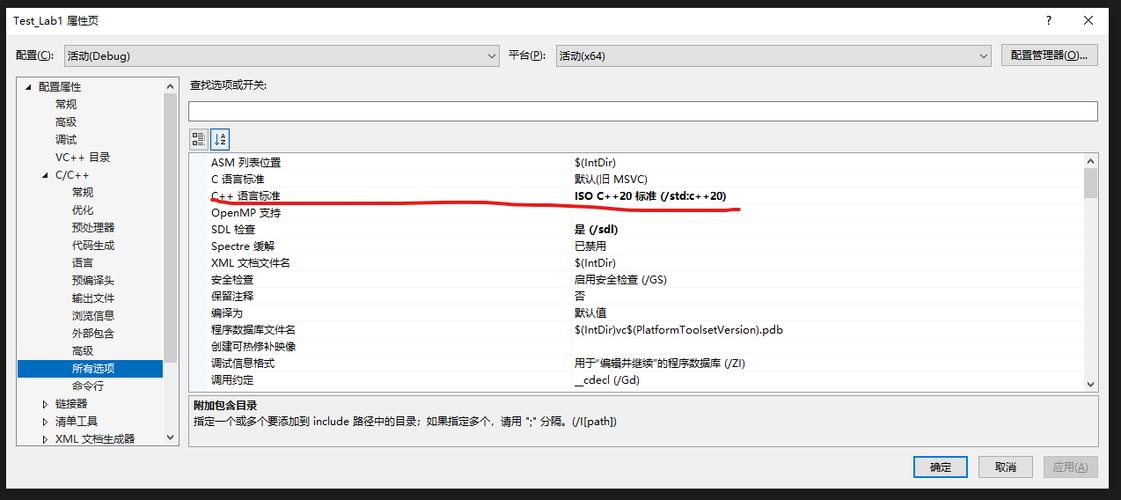Click the C++ 语言标准 property

click(246, 196)
